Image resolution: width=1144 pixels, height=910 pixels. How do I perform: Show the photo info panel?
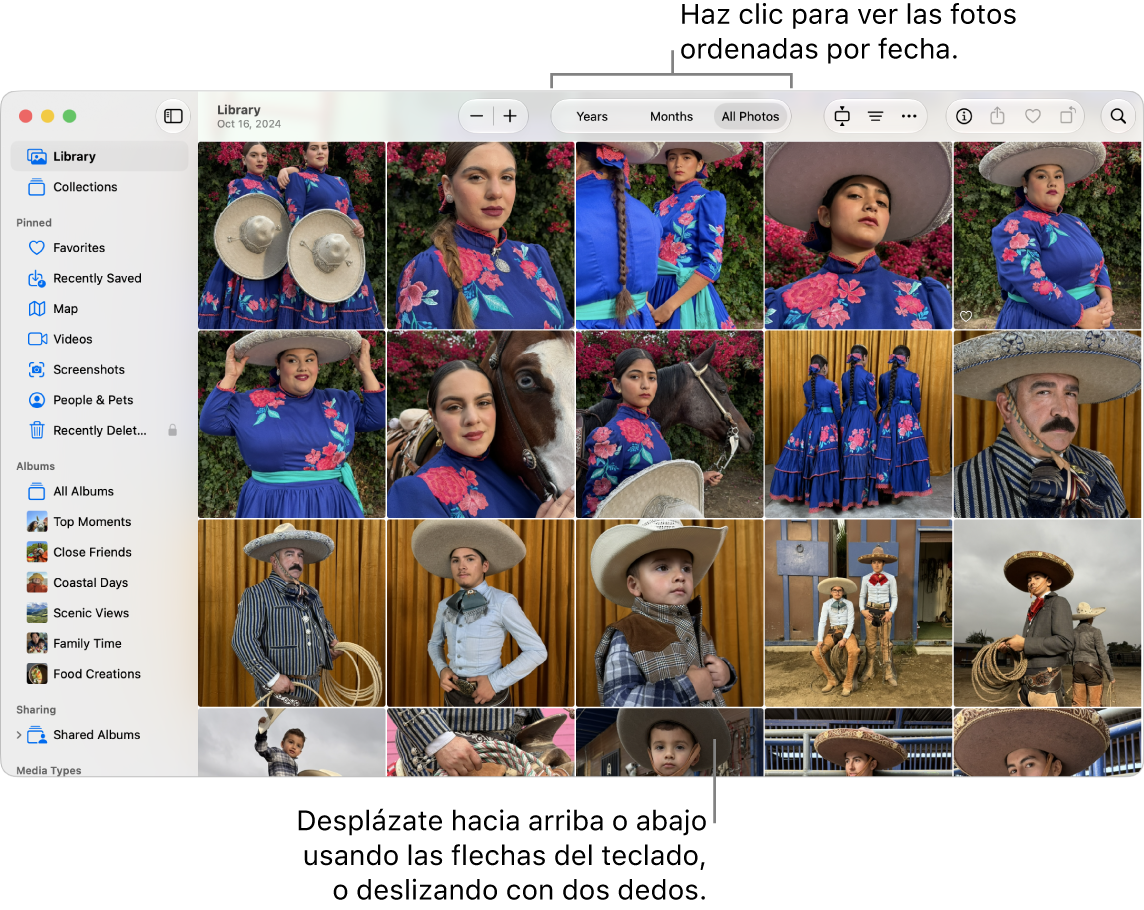[964, 116]
